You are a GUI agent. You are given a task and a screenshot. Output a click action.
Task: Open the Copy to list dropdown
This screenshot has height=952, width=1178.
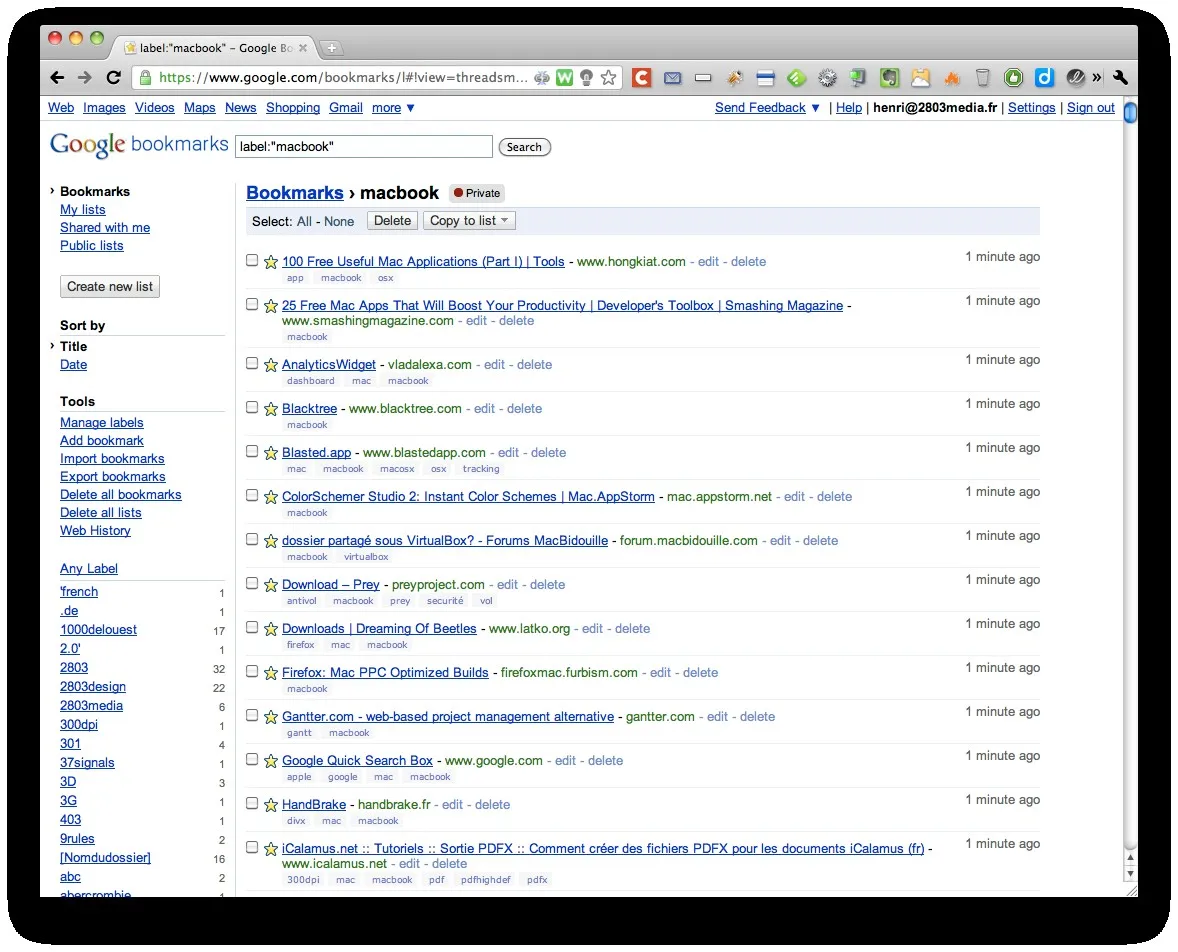tap(469, 221)
